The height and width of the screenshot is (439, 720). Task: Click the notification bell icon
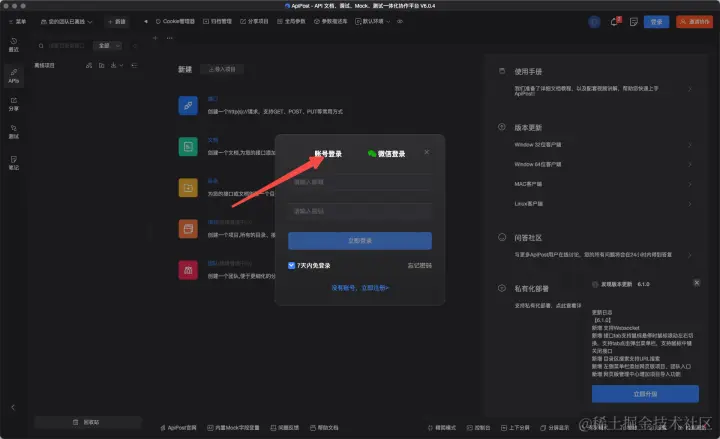pyautogui.click(x=615, y=22)
